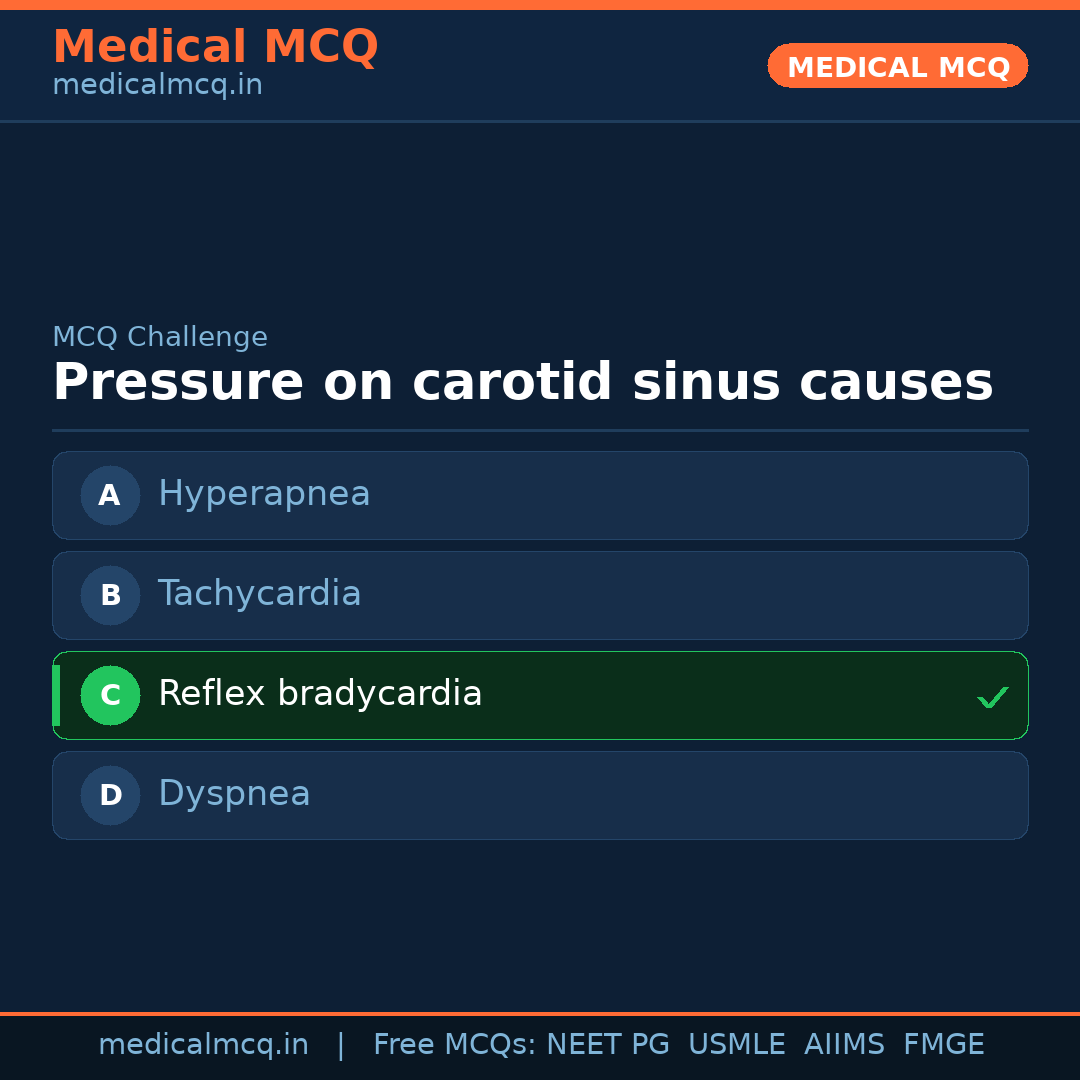Pick the Reflex bradycardia answer text
The width and height of the screenshot is (1080, 1080).
coord(320,694)
